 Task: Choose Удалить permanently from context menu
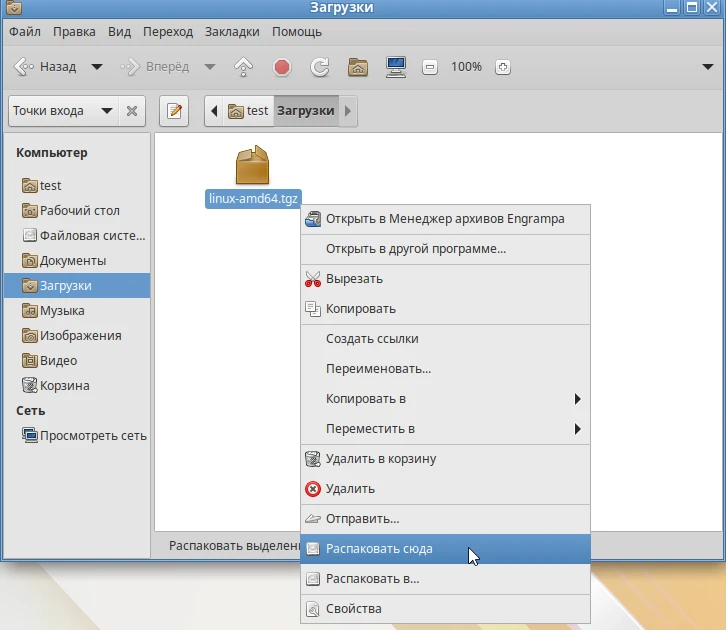(x=445, y=489)
